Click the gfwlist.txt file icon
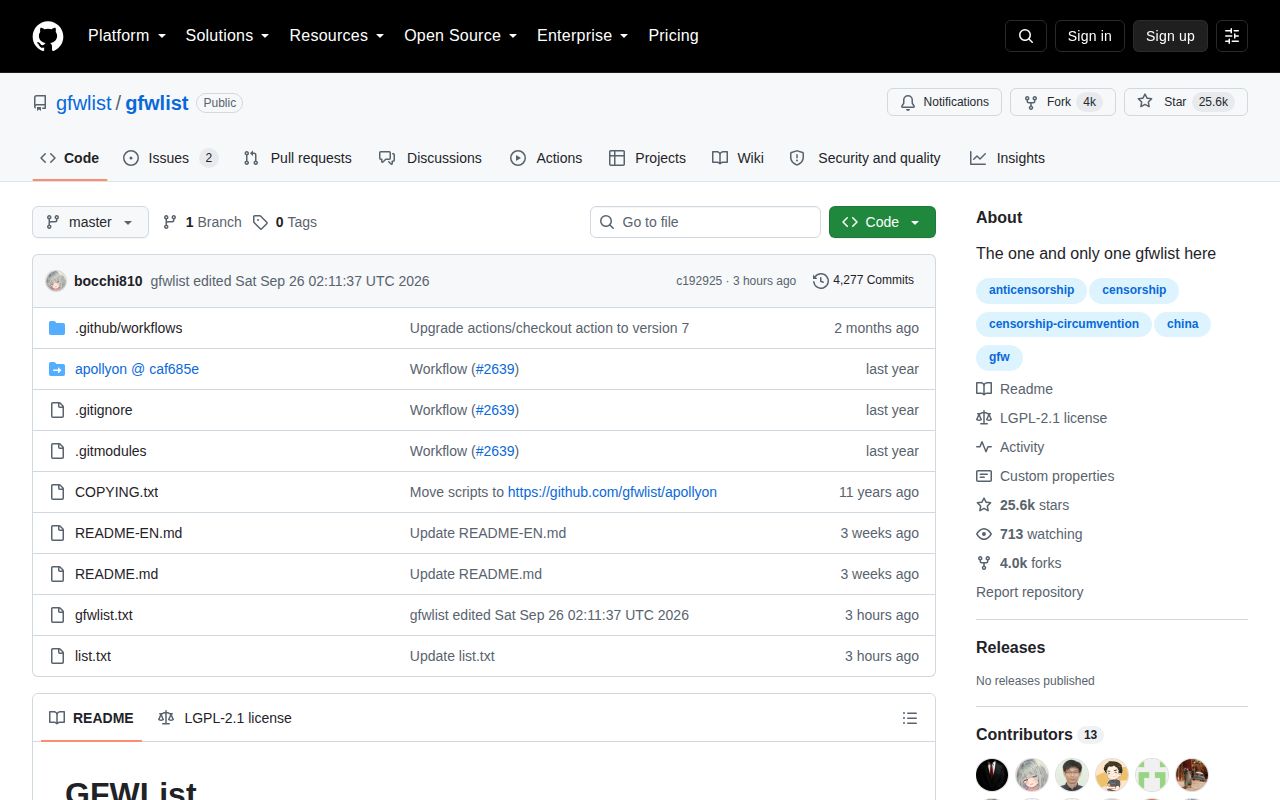The image size is (1280, 800). [x=57, y=615]
